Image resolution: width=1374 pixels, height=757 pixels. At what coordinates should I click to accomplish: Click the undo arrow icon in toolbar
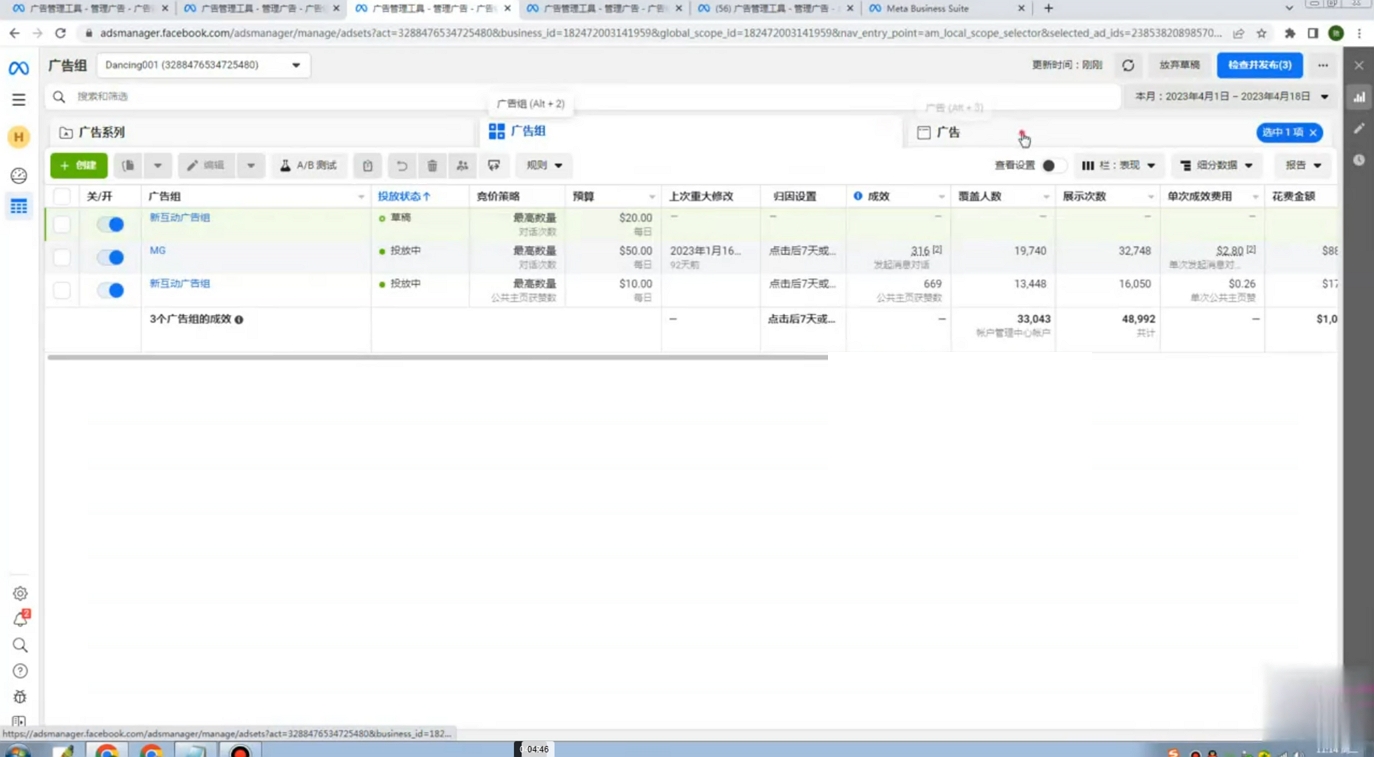401,165
